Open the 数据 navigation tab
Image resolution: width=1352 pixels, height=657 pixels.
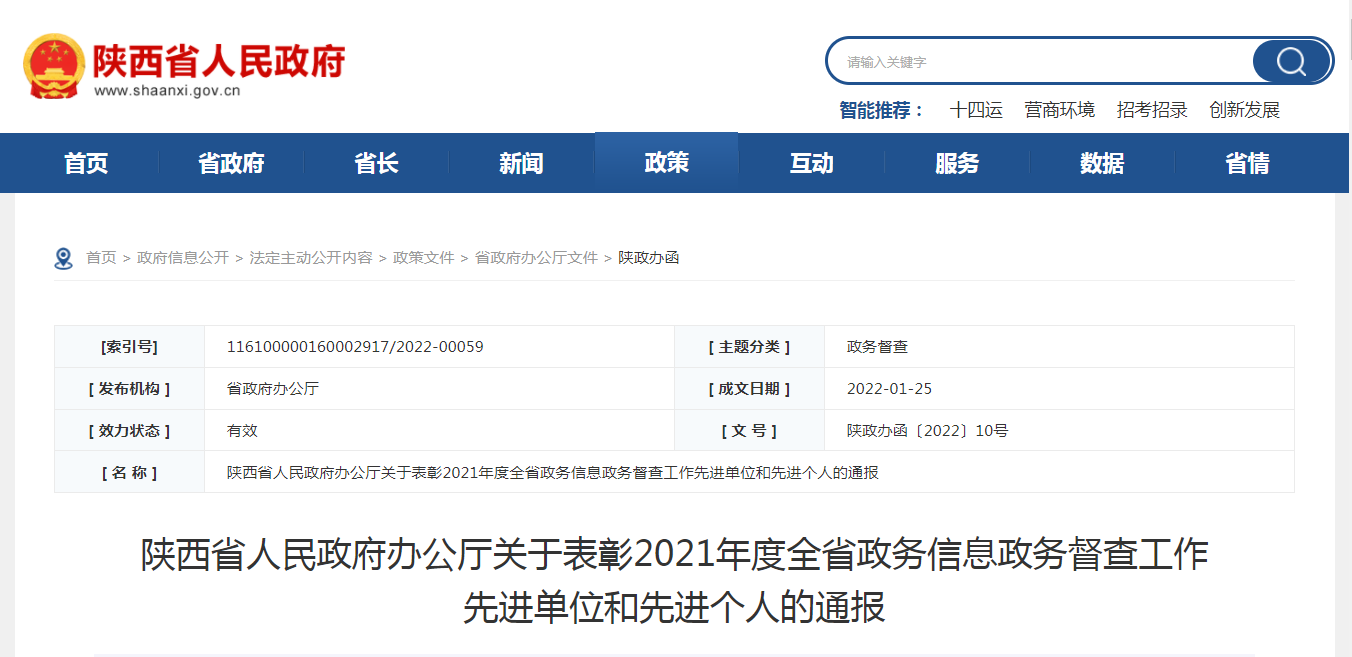click(1102, 163)
